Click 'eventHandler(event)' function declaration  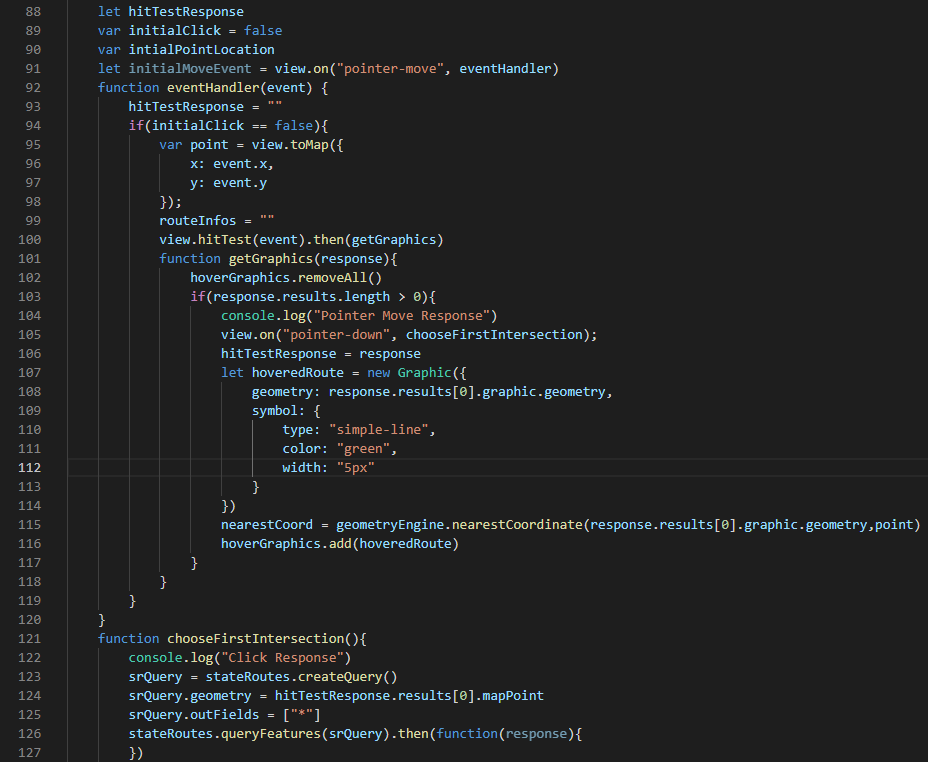pos(240,88)
